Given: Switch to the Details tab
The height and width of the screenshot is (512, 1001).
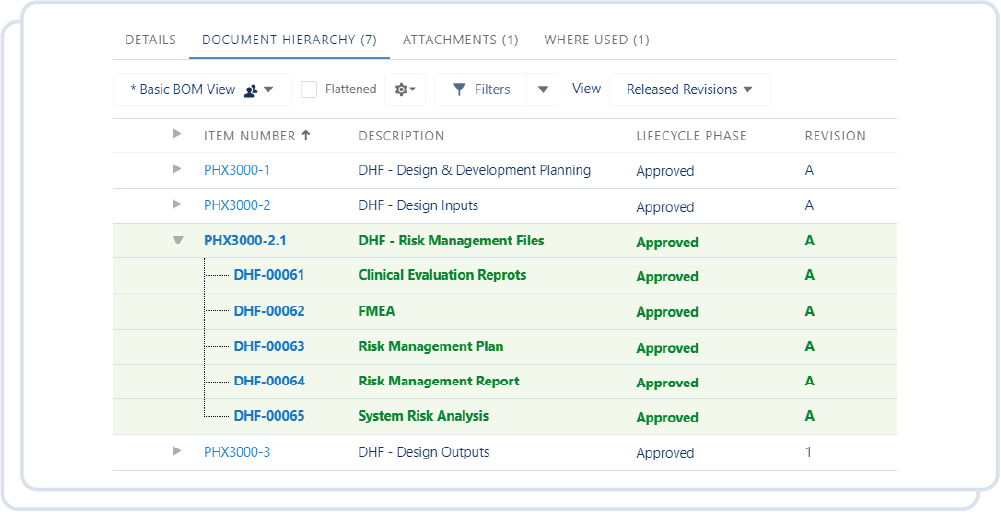Looking at the screenshot, I should [x=150, y=40].
